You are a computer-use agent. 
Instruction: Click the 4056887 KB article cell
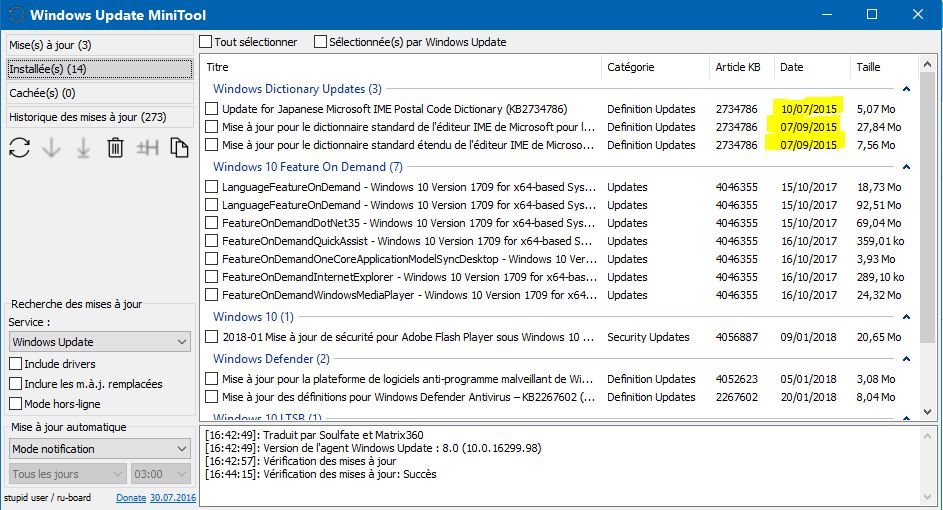[x=737, y=337]
